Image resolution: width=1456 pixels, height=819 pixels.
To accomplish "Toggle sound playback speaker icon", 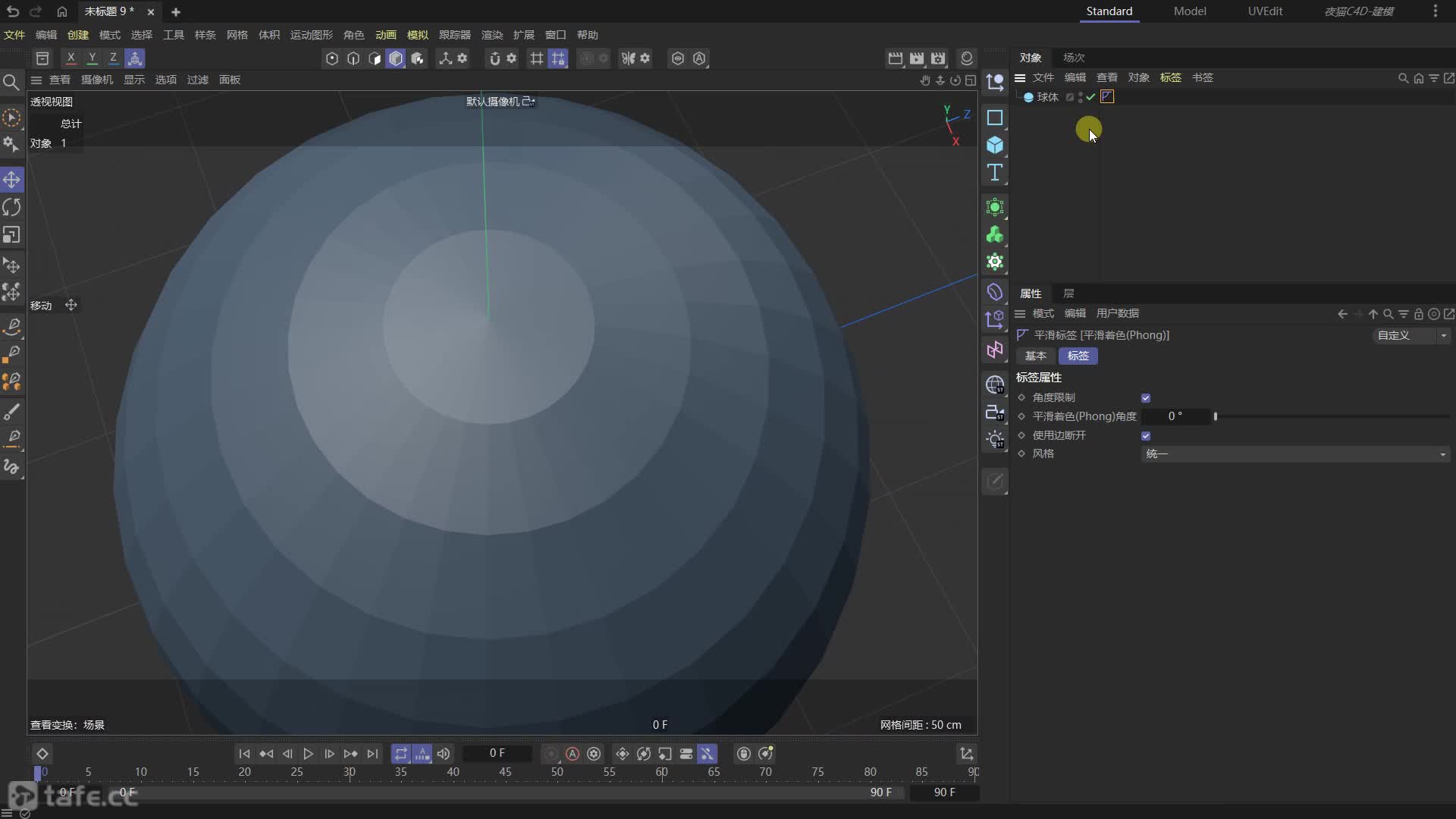I will tap(444, 754).
